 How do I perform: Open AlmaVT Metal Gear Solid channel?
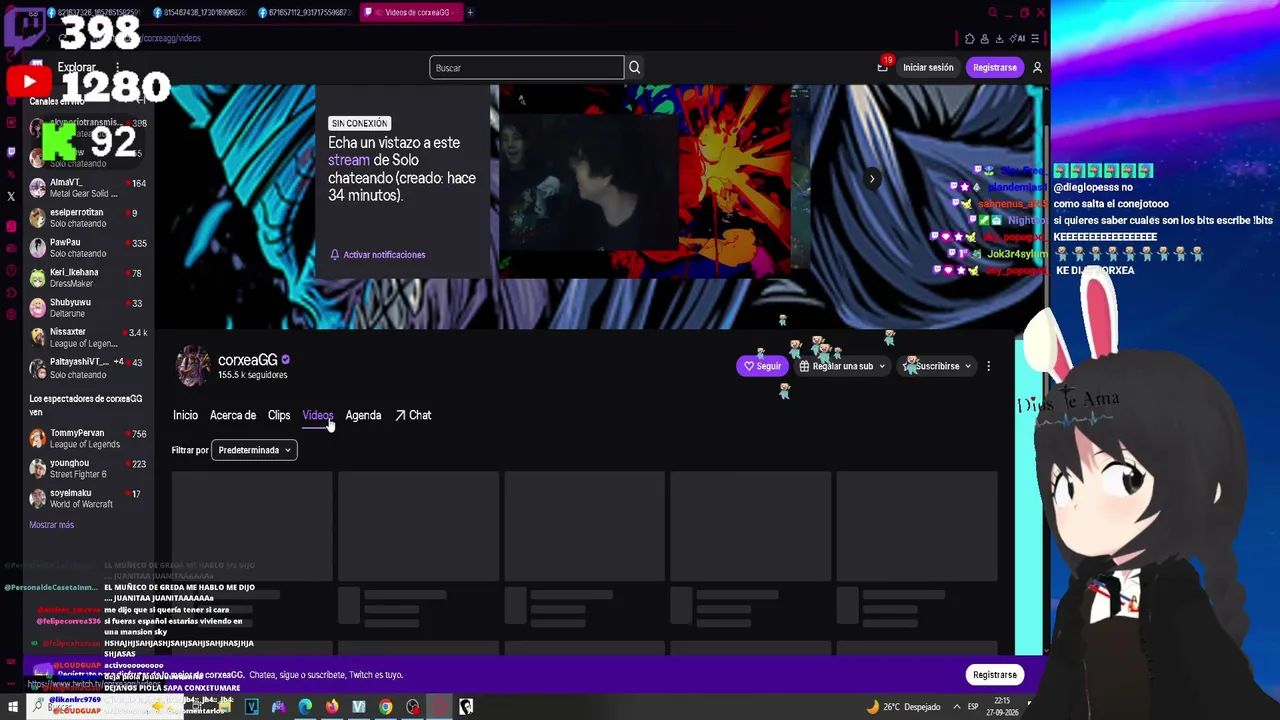88,188
